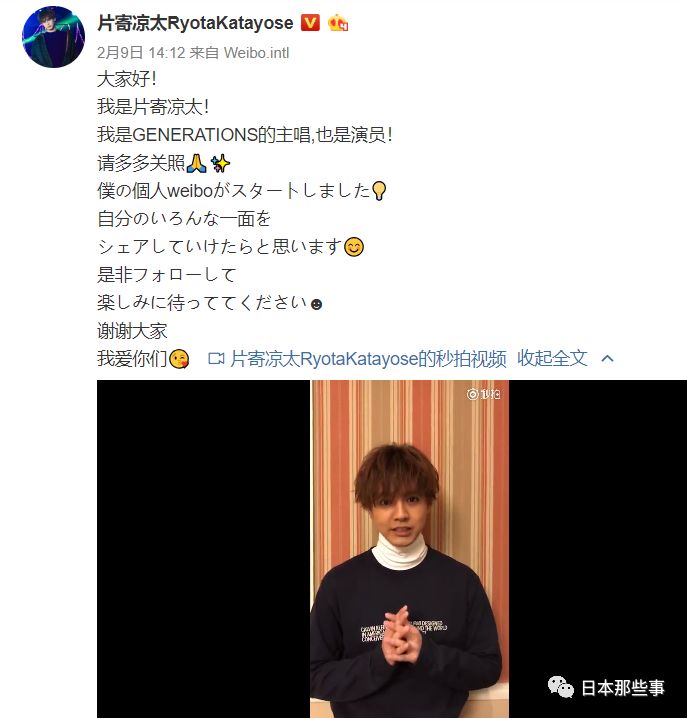Viewport: 687px width, 718px height.
Task: Click the crown membership badge icon
Action: [x=338, y=23]
